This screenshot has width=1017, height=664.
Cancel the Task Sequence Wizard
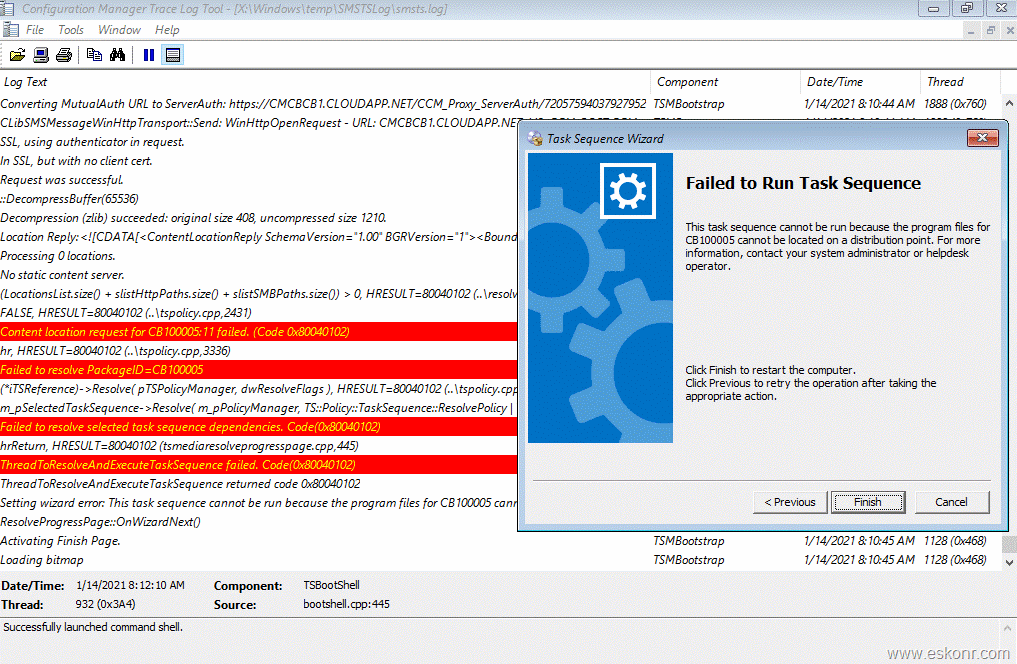tap(951, 502)
